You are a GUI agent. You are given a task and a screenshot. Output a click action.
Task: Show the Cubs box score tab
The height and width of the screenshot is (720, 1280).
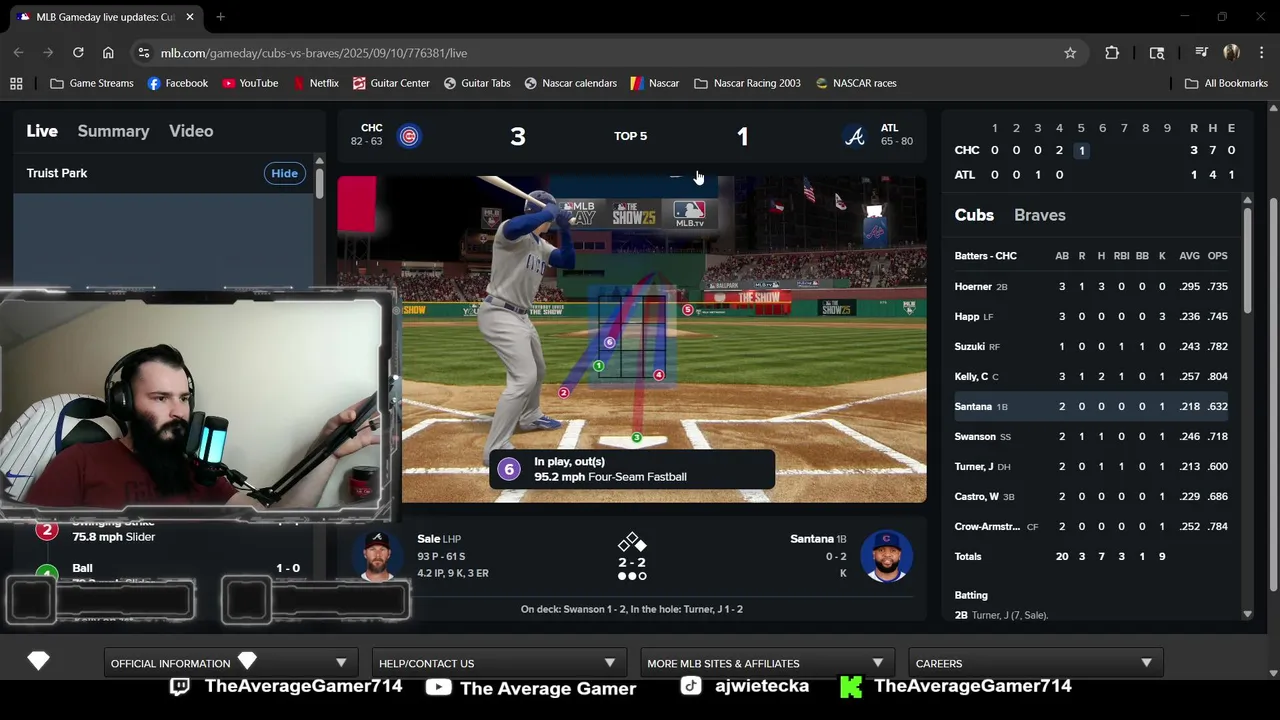tap(974, 215)
